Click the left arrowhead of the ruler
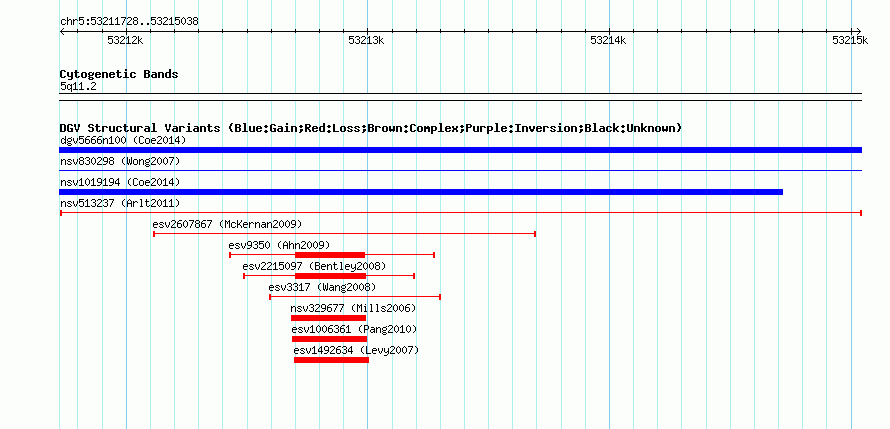890x429 pixels. (x=62, y=31)
